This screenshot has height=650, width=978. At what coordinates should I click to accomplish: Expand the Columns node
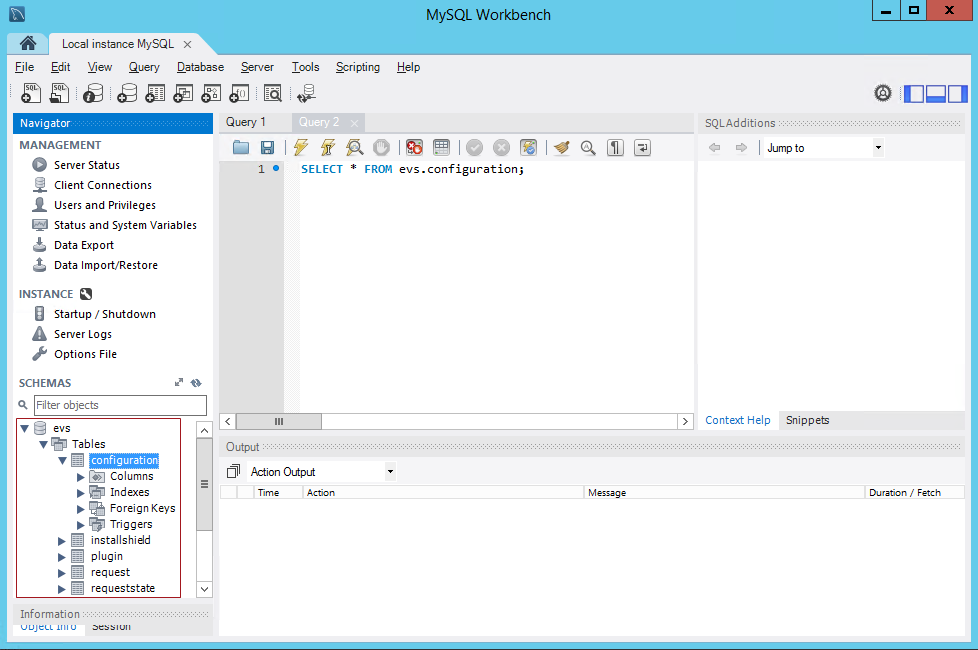coord(80,477)
